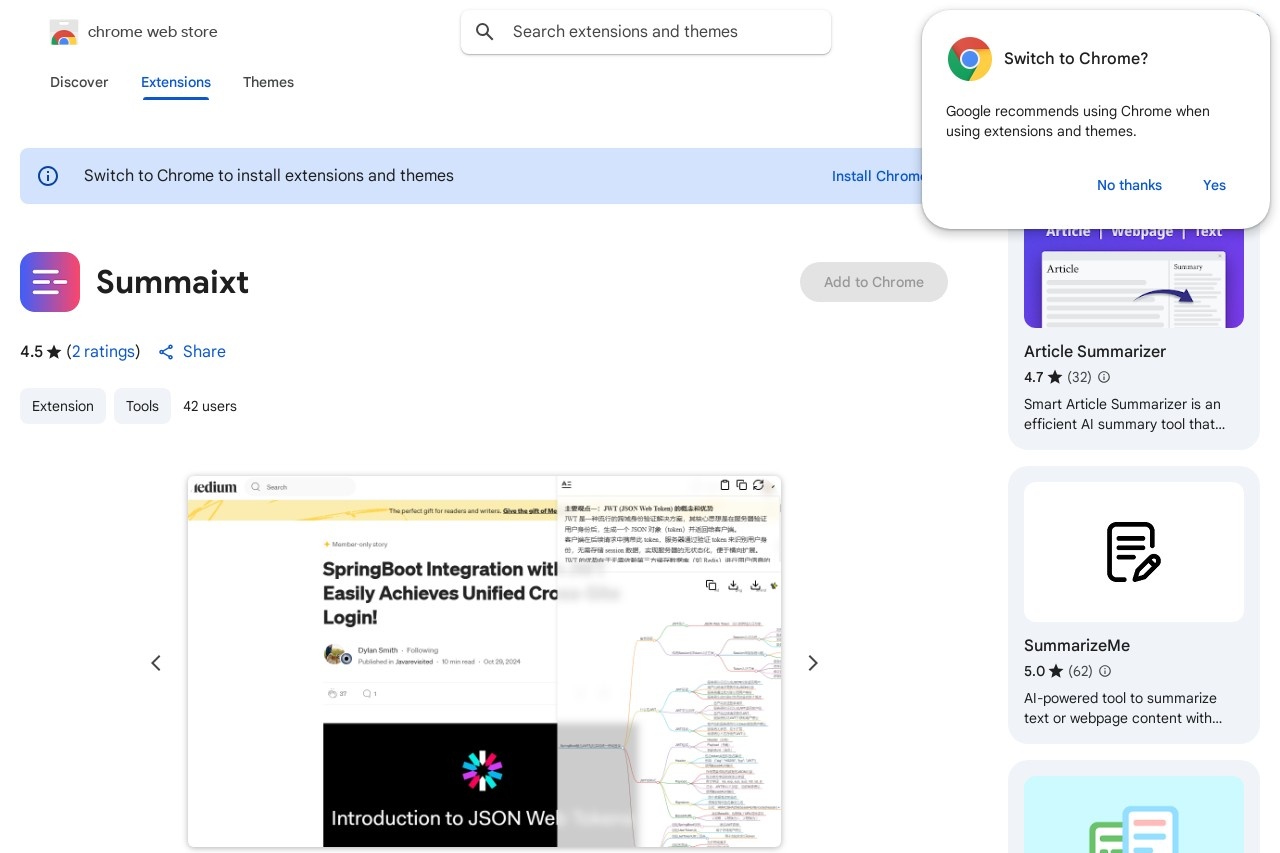Click the Summaixt heading

[172, 282]
